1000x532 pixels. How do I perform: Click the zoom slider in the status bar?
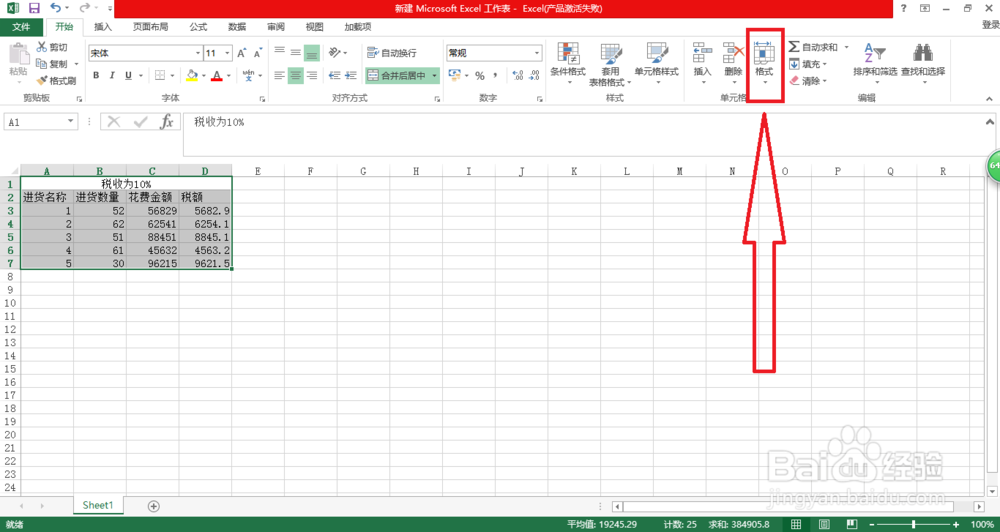914,524
